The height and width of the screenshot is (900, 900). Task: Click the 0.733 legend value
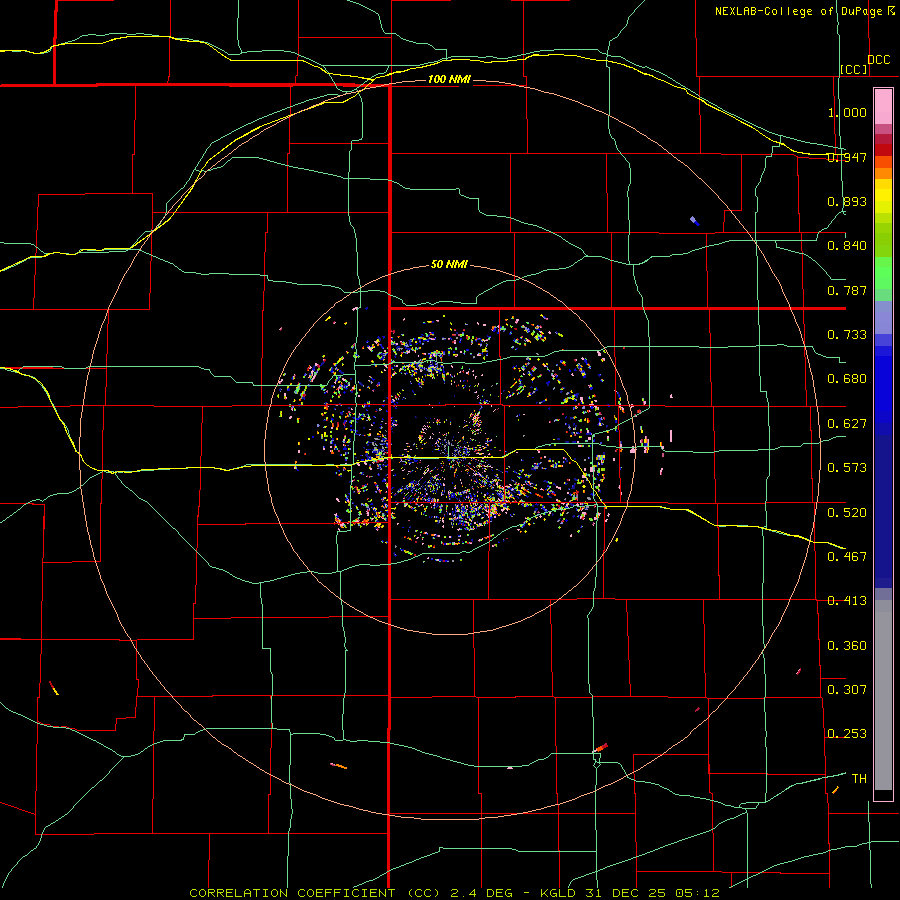pos(847,335)
